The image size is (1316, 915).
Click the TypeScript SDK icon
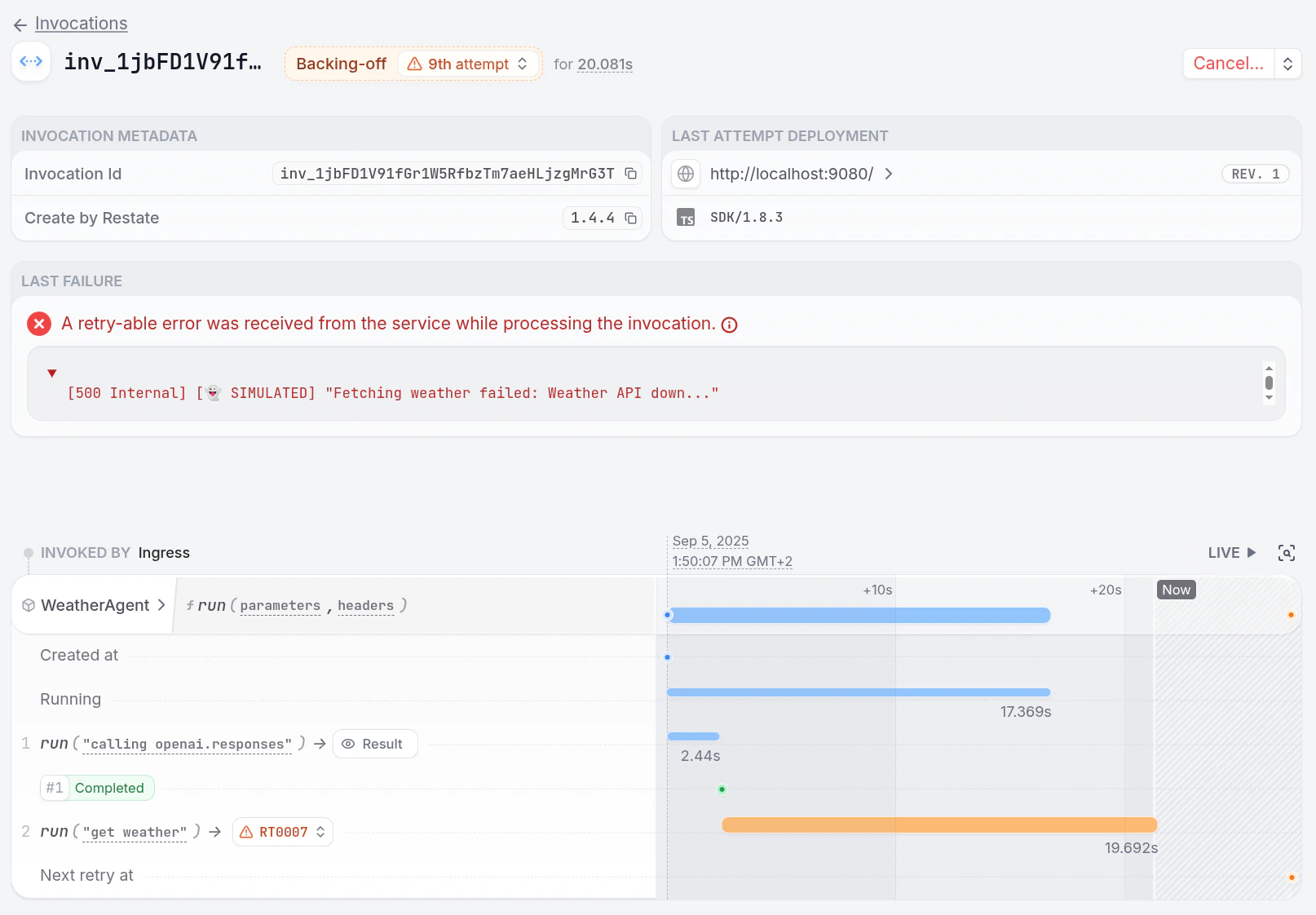pos(687,218)
